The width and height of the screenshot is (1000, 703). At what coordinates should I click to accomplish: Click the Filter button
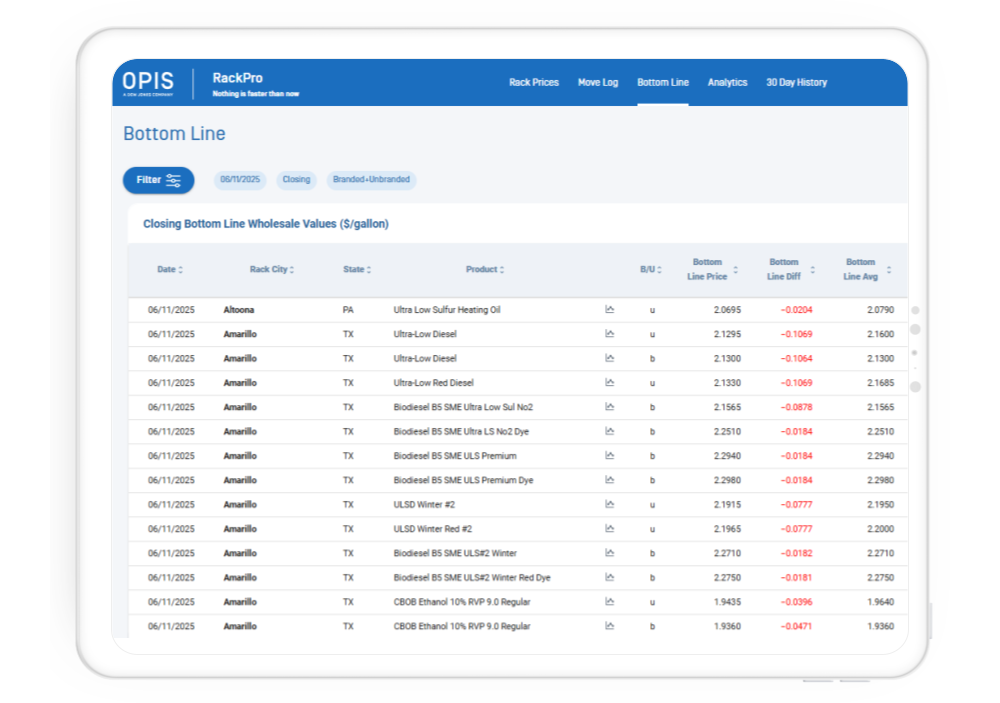[158, 180]
